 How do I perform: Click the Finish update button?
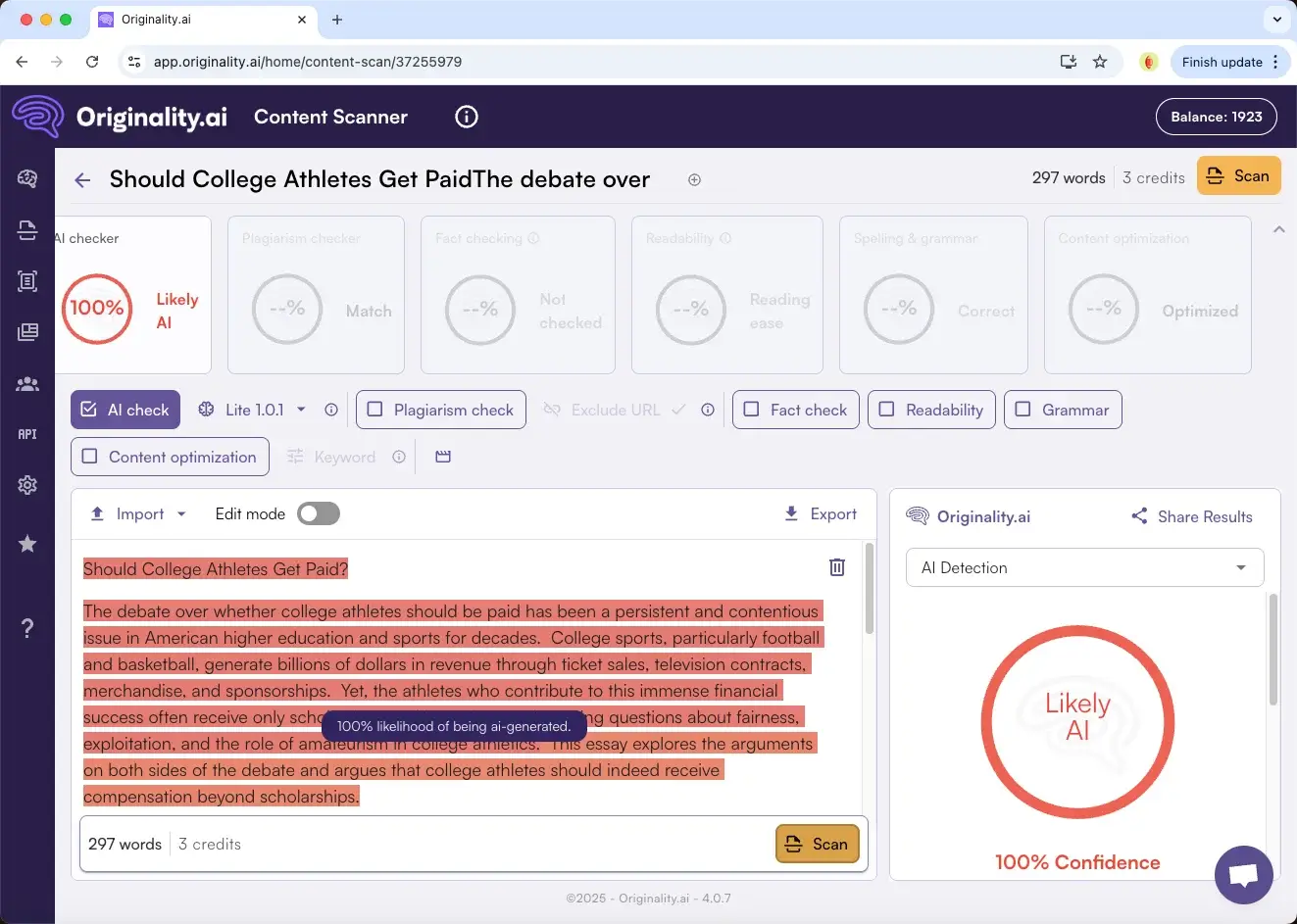1222,62
